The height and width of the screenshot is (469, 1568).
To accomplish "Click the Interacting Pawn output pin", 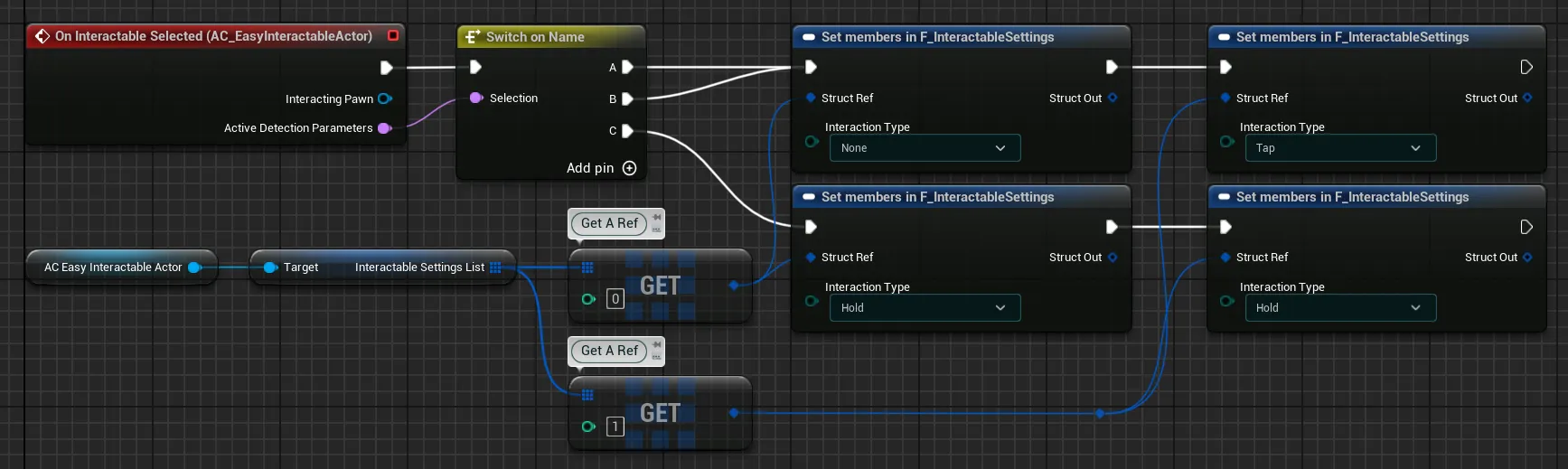I will point(385,98).
